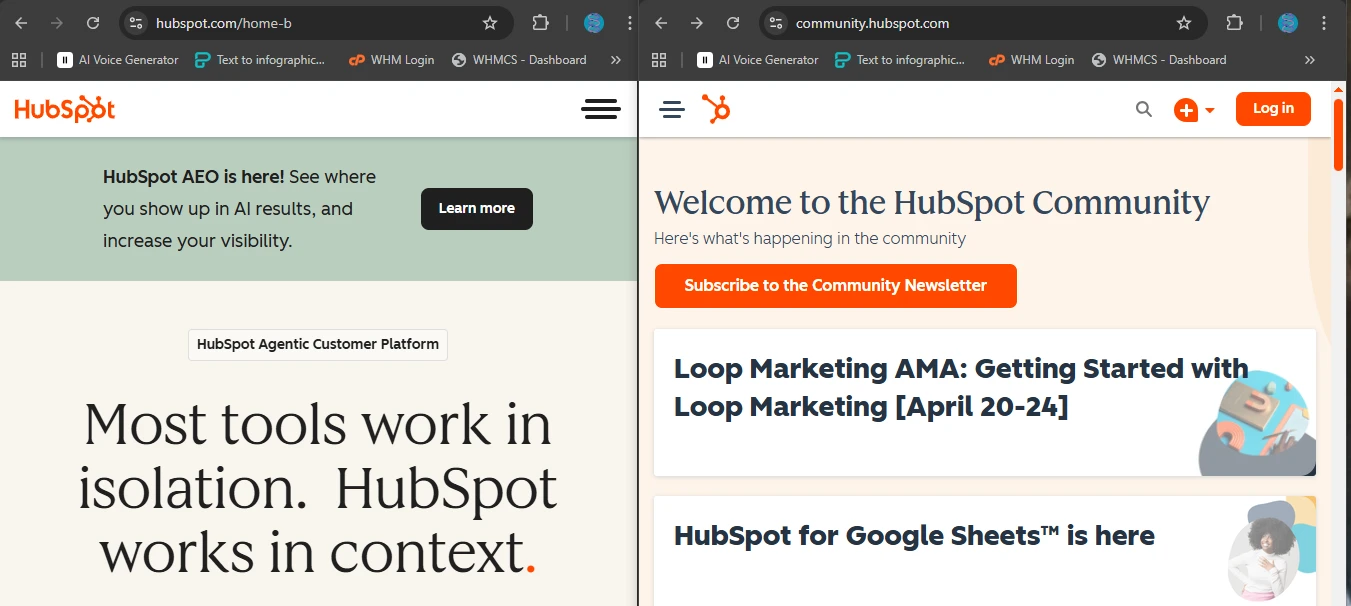Reload the hubspot.com/home-b page

pyautogui.click(x=93, y=23)
